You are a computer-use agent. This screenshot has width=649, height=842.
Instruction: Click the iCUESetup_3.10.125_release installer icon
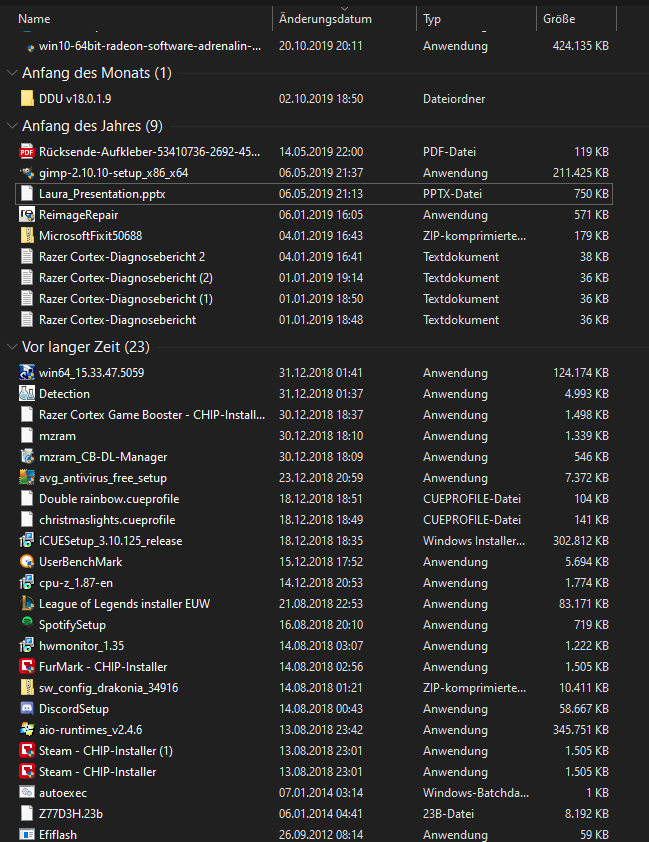(27, 541)
